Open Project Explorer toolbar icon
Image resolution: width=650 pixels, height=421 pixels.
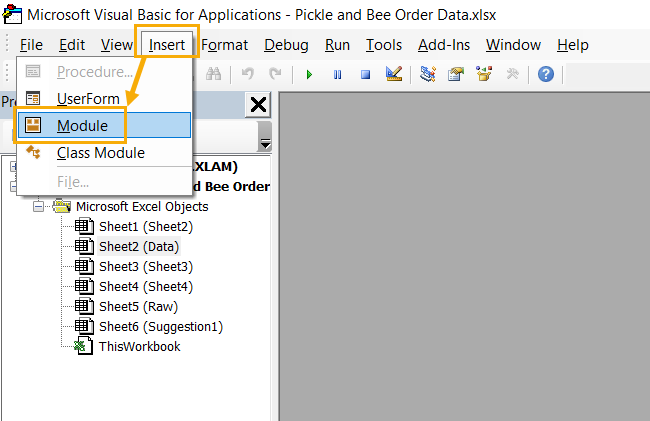(427, 74)
